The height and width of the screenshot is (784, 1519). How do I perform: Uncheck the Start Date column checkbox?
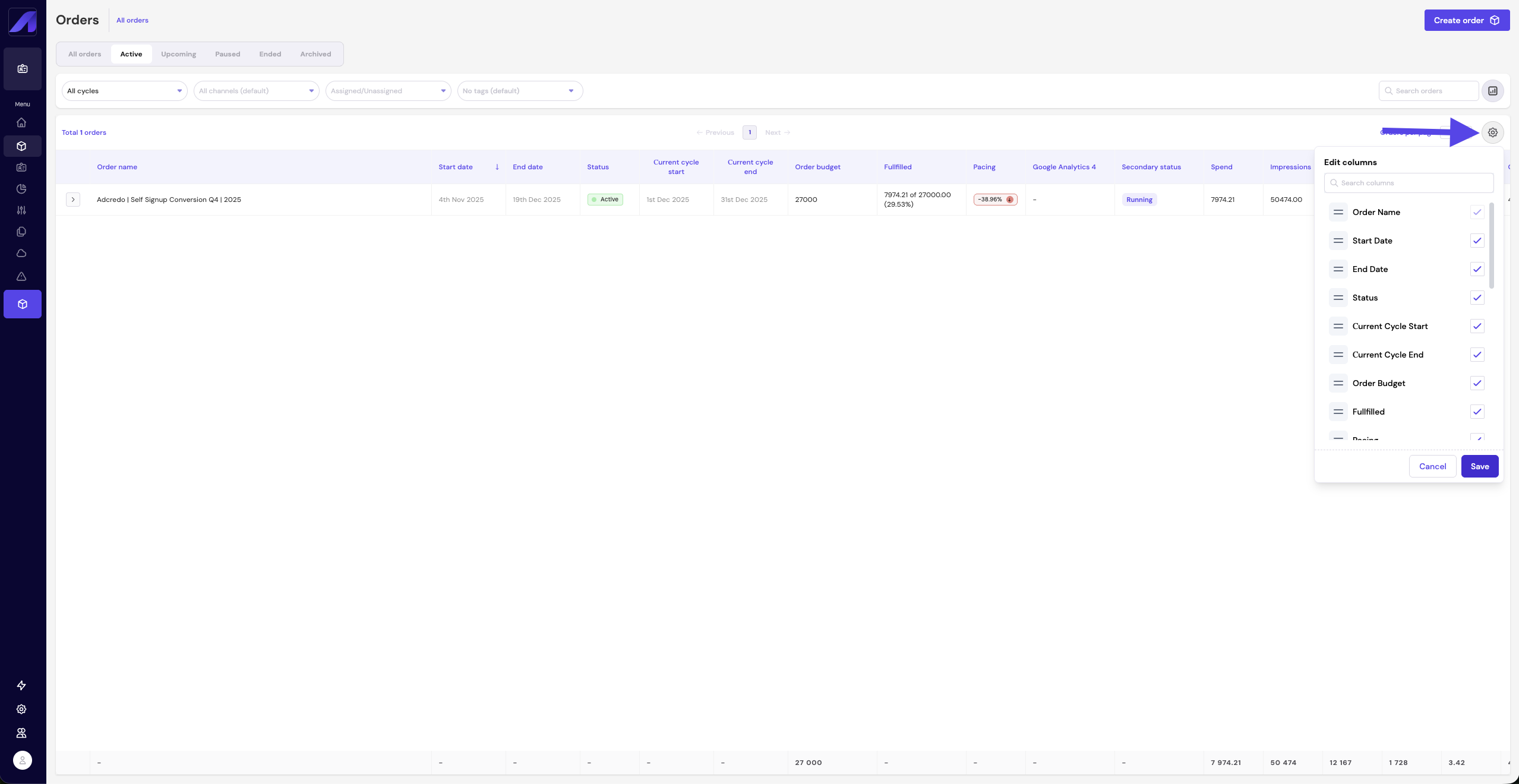pyautogui.click(x=1477, y=241)
